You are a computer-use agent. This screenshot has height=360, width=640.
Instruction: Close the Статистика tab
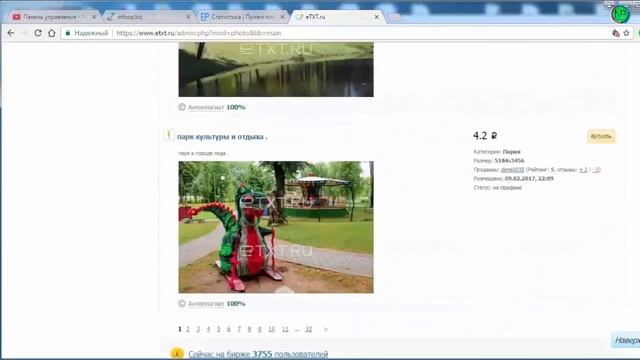[282, 17]
